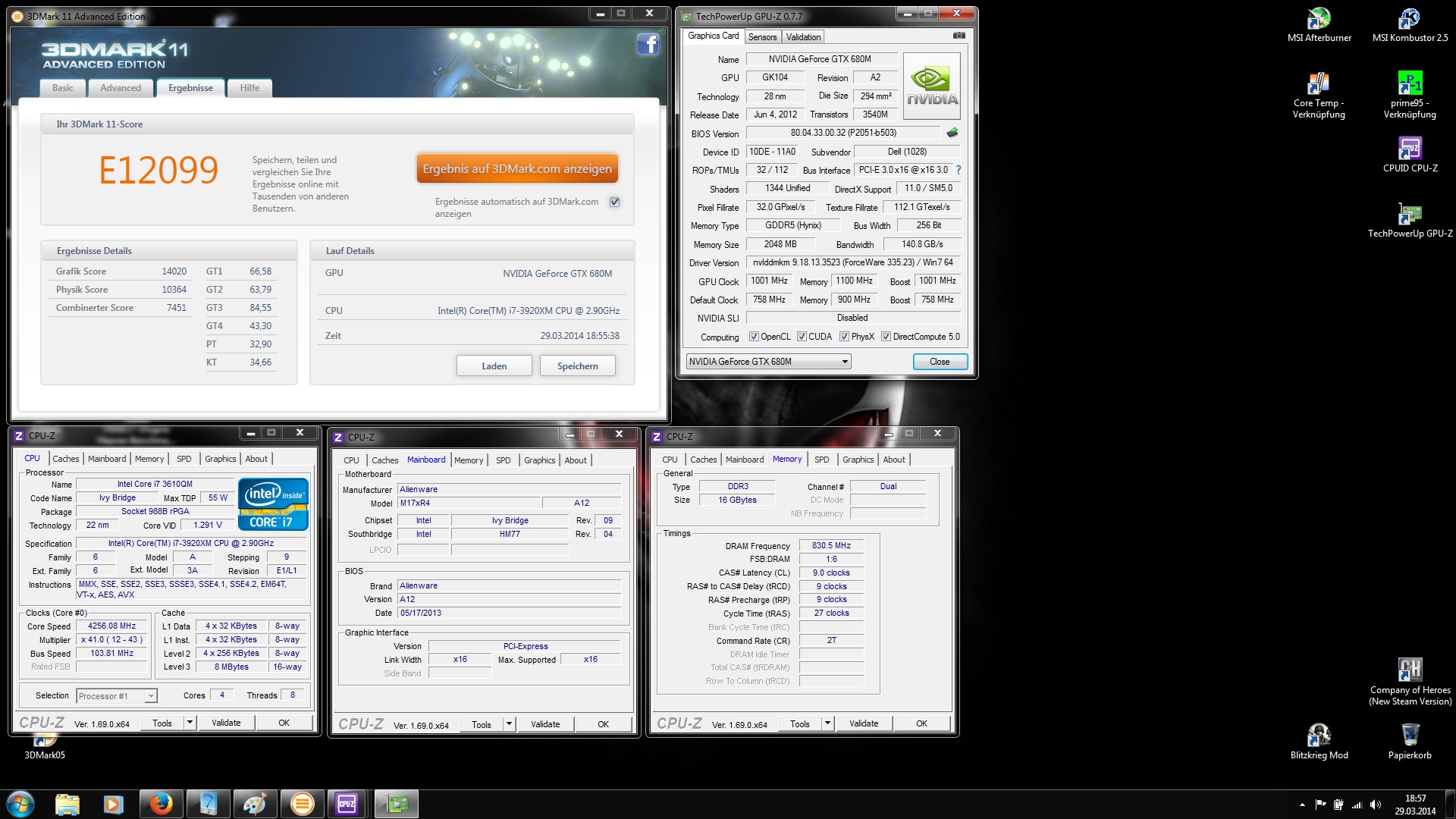Open CPUID CPU-Z desktop icon

click(x=1410, y=155)
